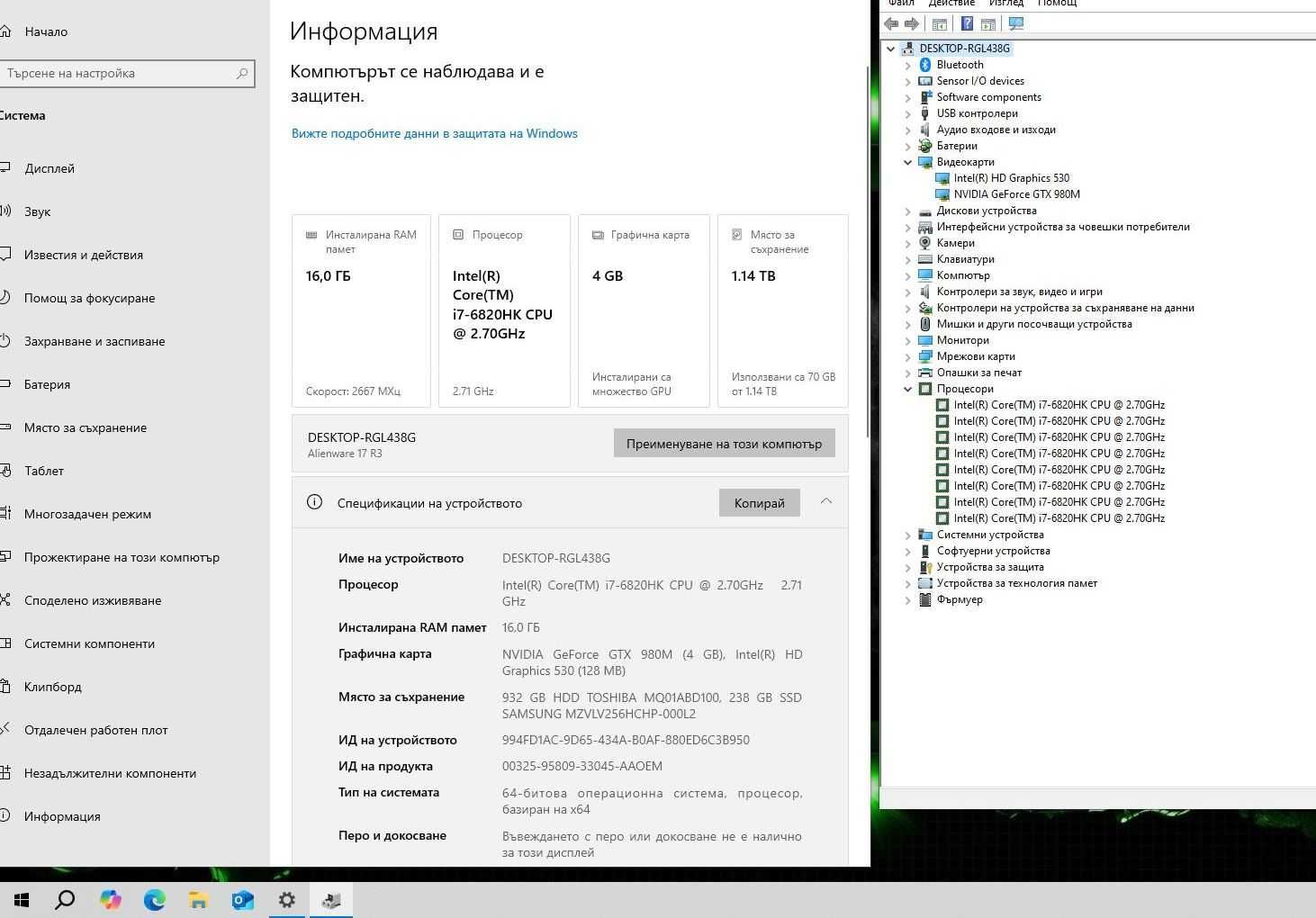Open the blue question-mark Help toolbar icon
Image resolution: width=1316 pixels, height=918 pixels.
pyautogui.click(x=967, y=23)
